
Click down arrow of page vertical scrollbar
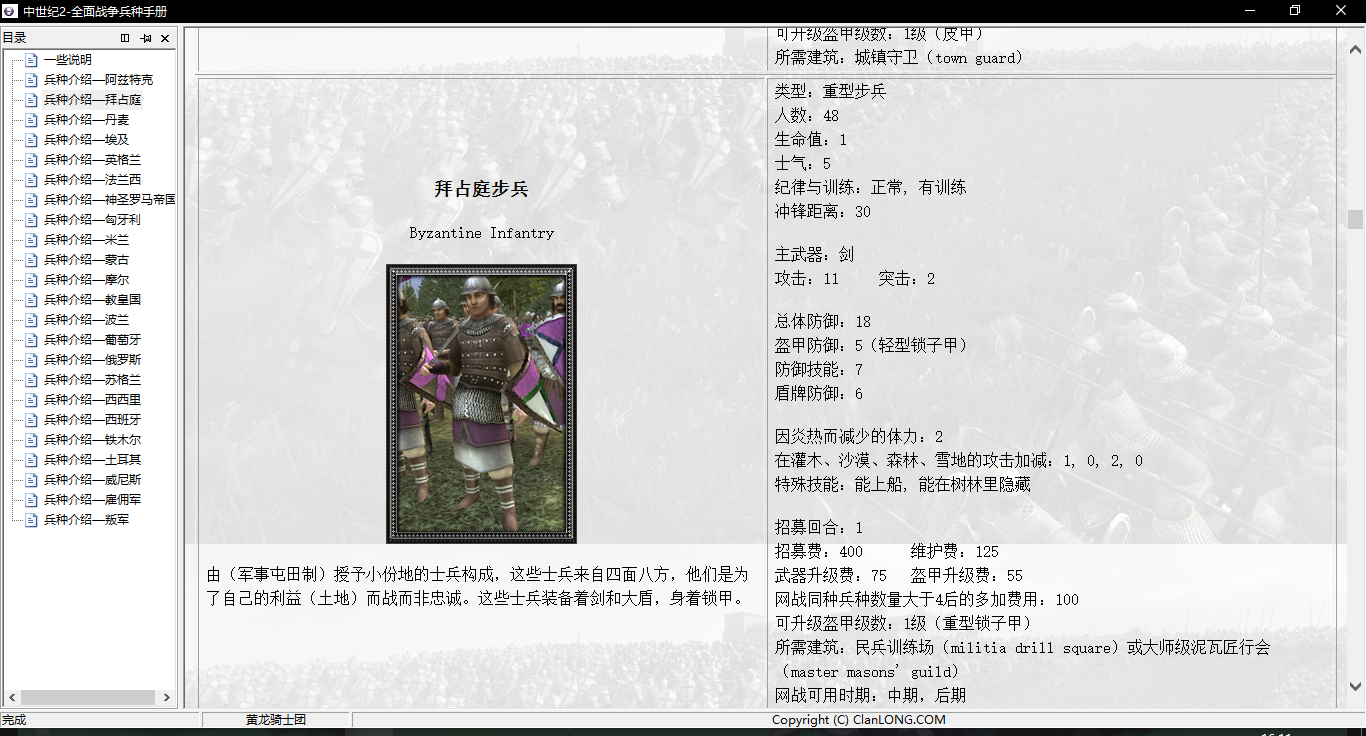pyautogui.click(x=1356, y=687)
